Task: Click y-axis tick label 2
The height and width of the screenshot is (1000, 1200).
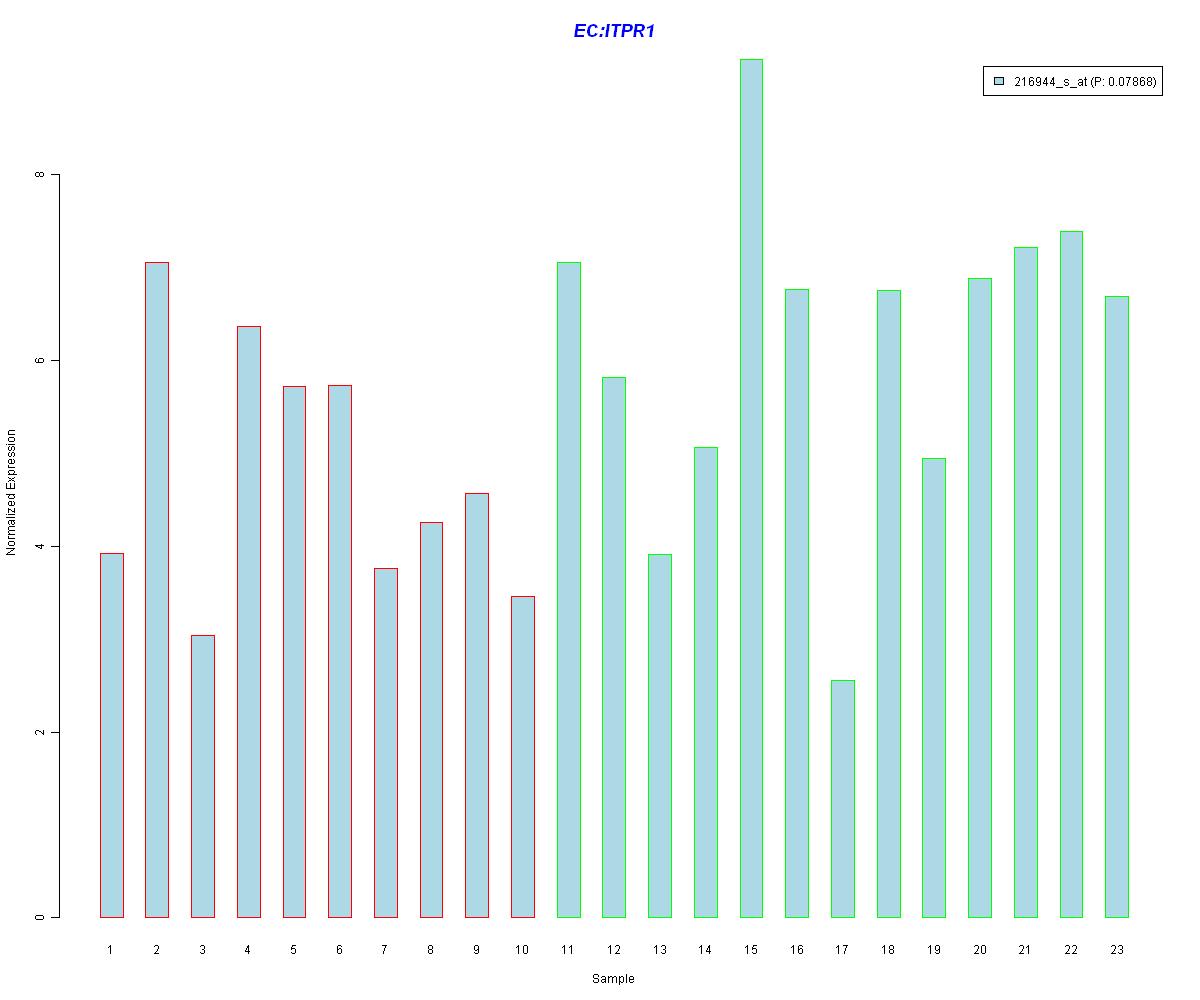Action: coord(40,732)
